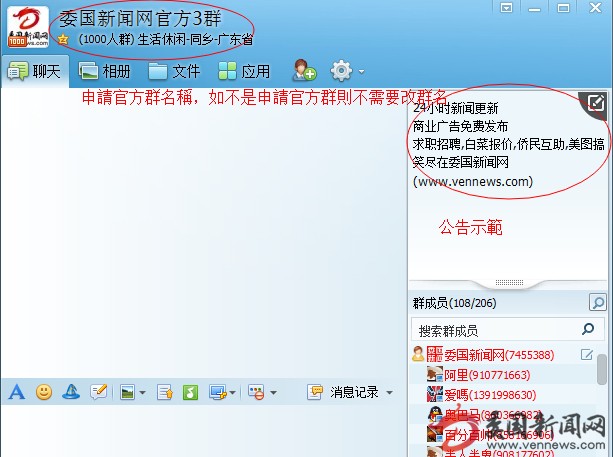This screenshot has height=457, width=613.
Task: Open the group settings gear
Action: click(341, 71)
